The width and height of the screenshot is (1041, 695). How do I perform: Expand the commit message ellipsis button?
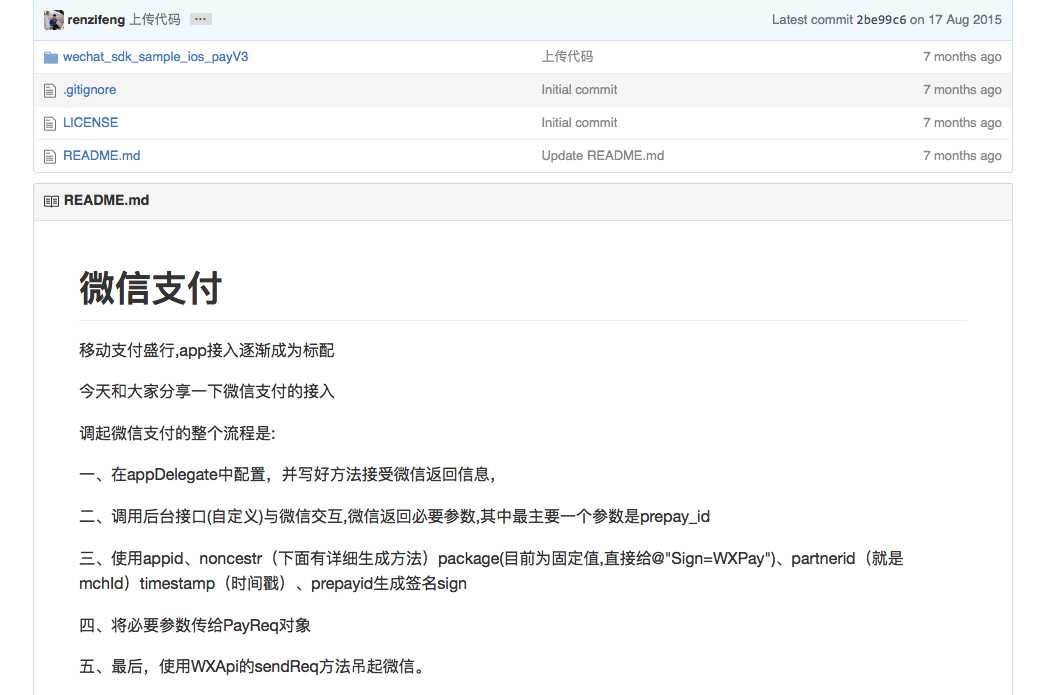point(200,19)
